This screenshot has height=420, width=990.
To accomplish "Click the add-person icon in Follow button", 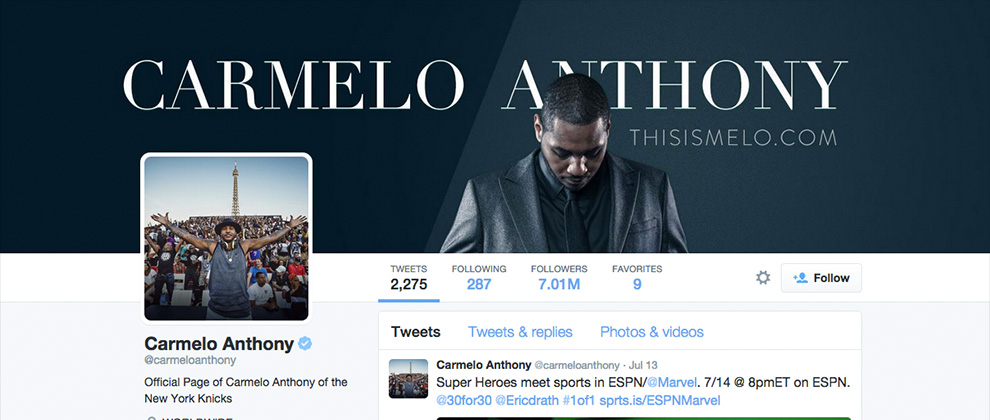I will [801, 278].
